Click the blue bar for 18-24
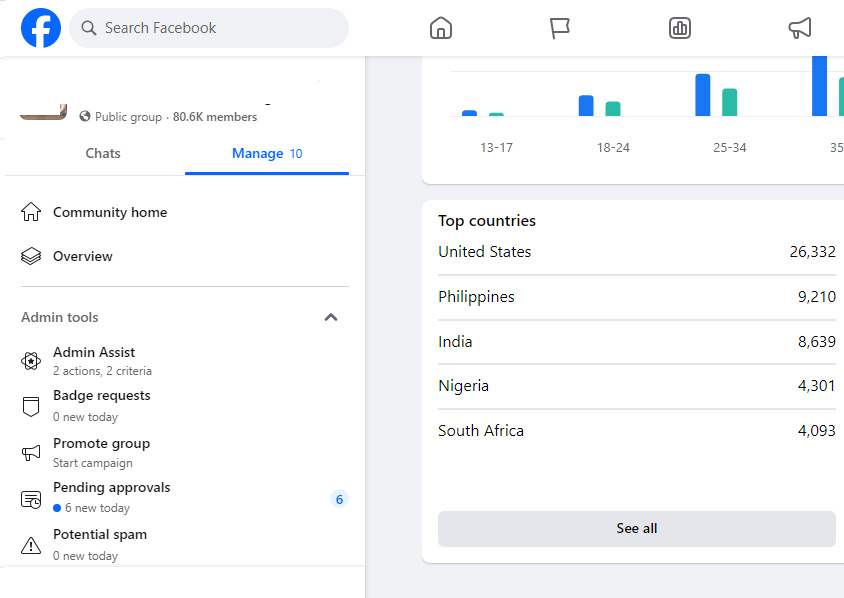The height and width of the screenshot is (598, 844). tap(586, 105)
